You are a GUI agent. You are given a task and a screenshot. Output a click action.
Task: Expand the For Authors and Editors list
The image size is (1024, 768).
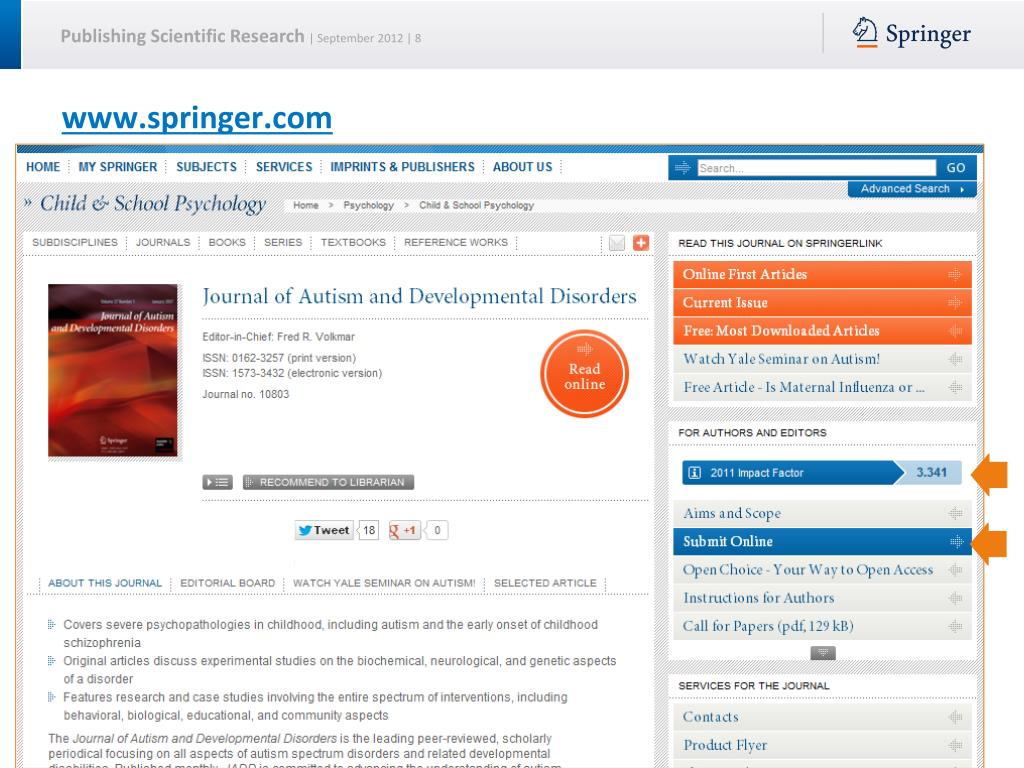click(823, 653)
